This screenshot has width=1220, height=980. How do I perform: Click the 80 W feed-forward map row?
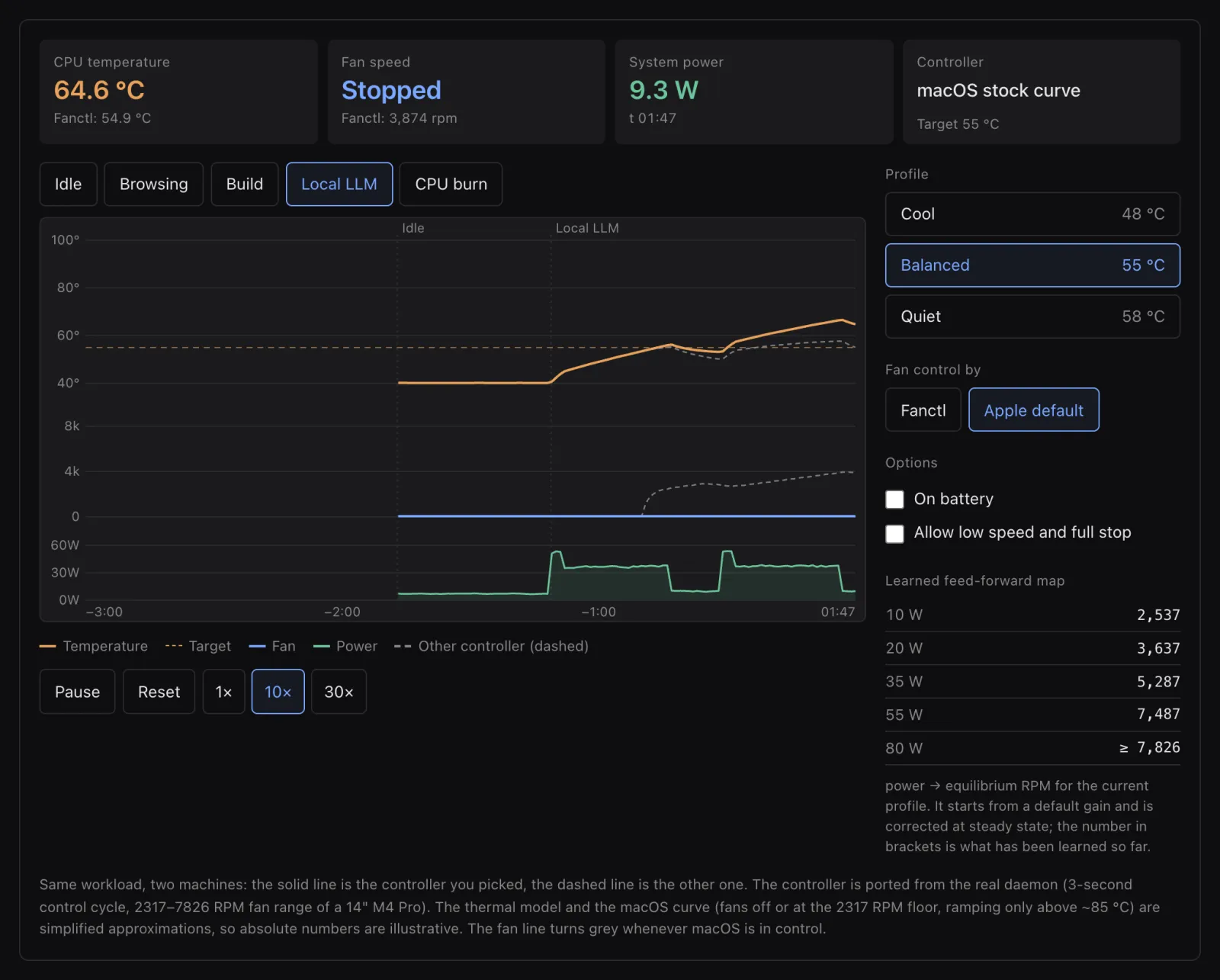(1032, 748)
